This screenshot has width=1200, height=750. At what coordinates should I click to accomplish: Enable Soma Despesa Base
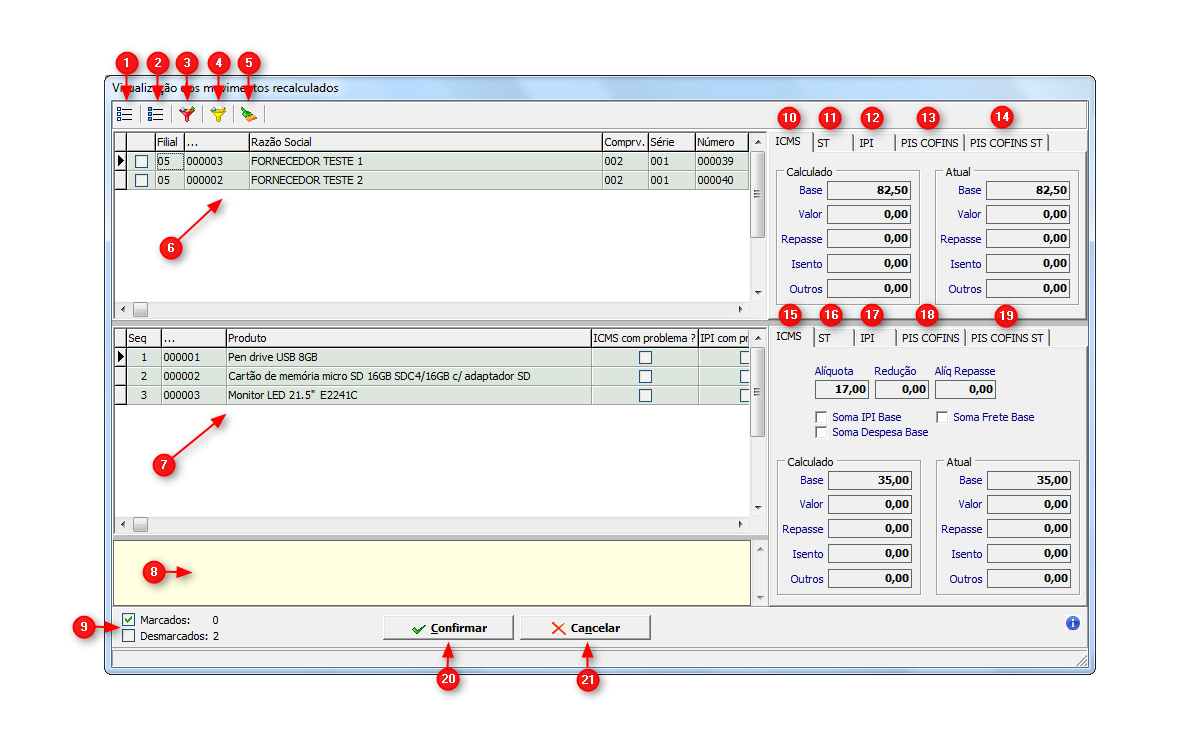click(x=822, y=432)
